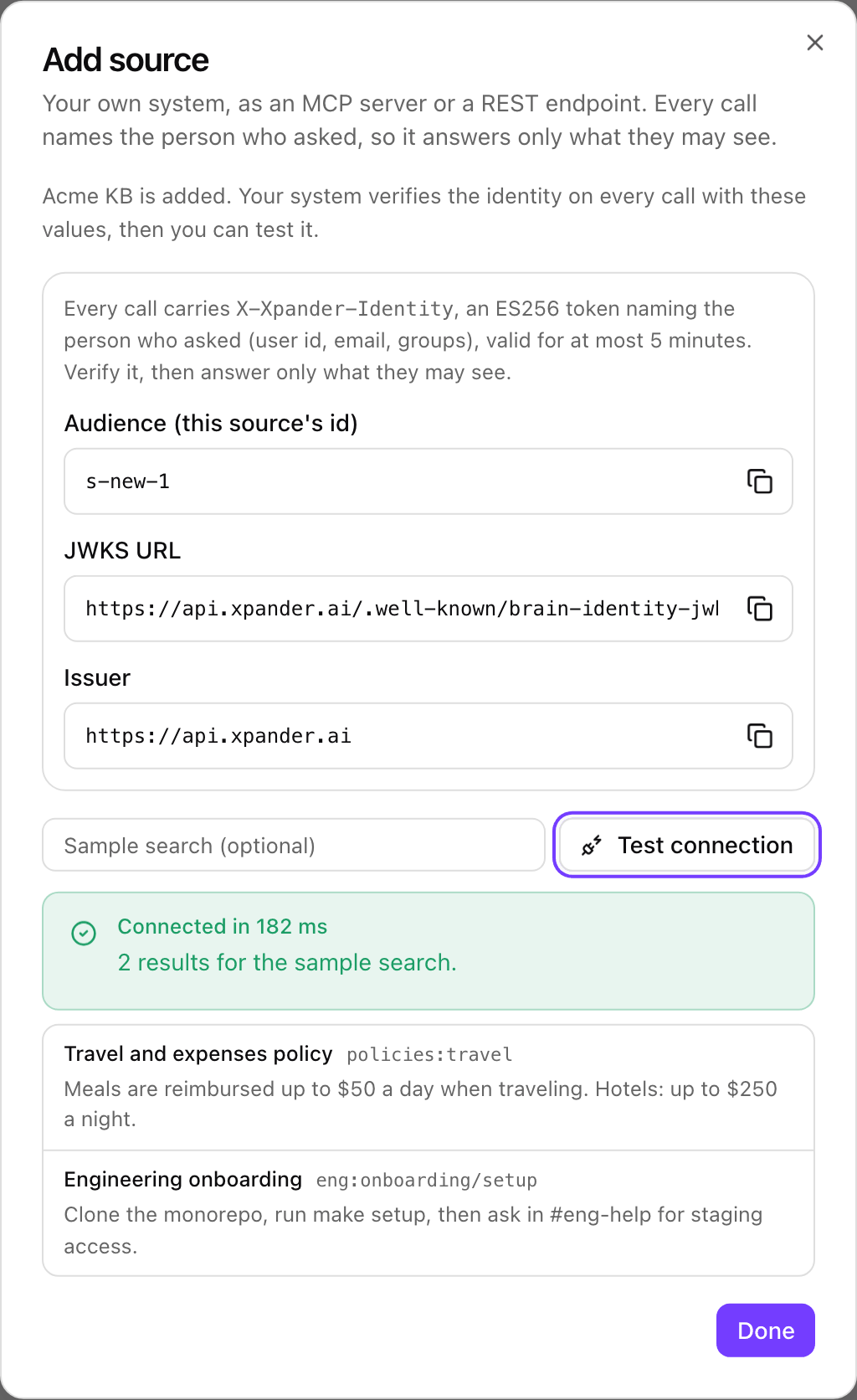Click the Done button
The width and height of the screenshot is (857, 1400).
click(x=766, y=1331)
